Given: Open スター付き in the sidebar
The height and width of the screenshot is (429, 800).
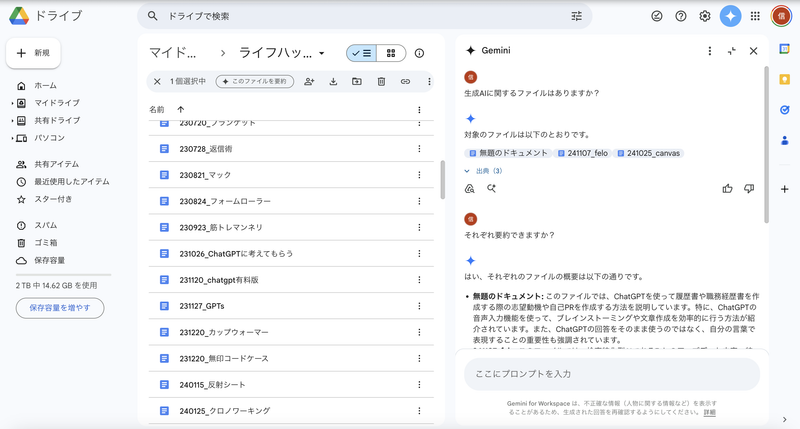Looking at the screenshot, I should click(52, 198).
